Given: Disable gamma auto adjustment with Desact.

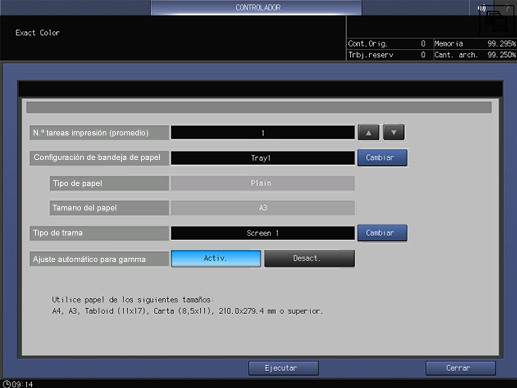Looking at the screenshot, I should coord(309,258).
